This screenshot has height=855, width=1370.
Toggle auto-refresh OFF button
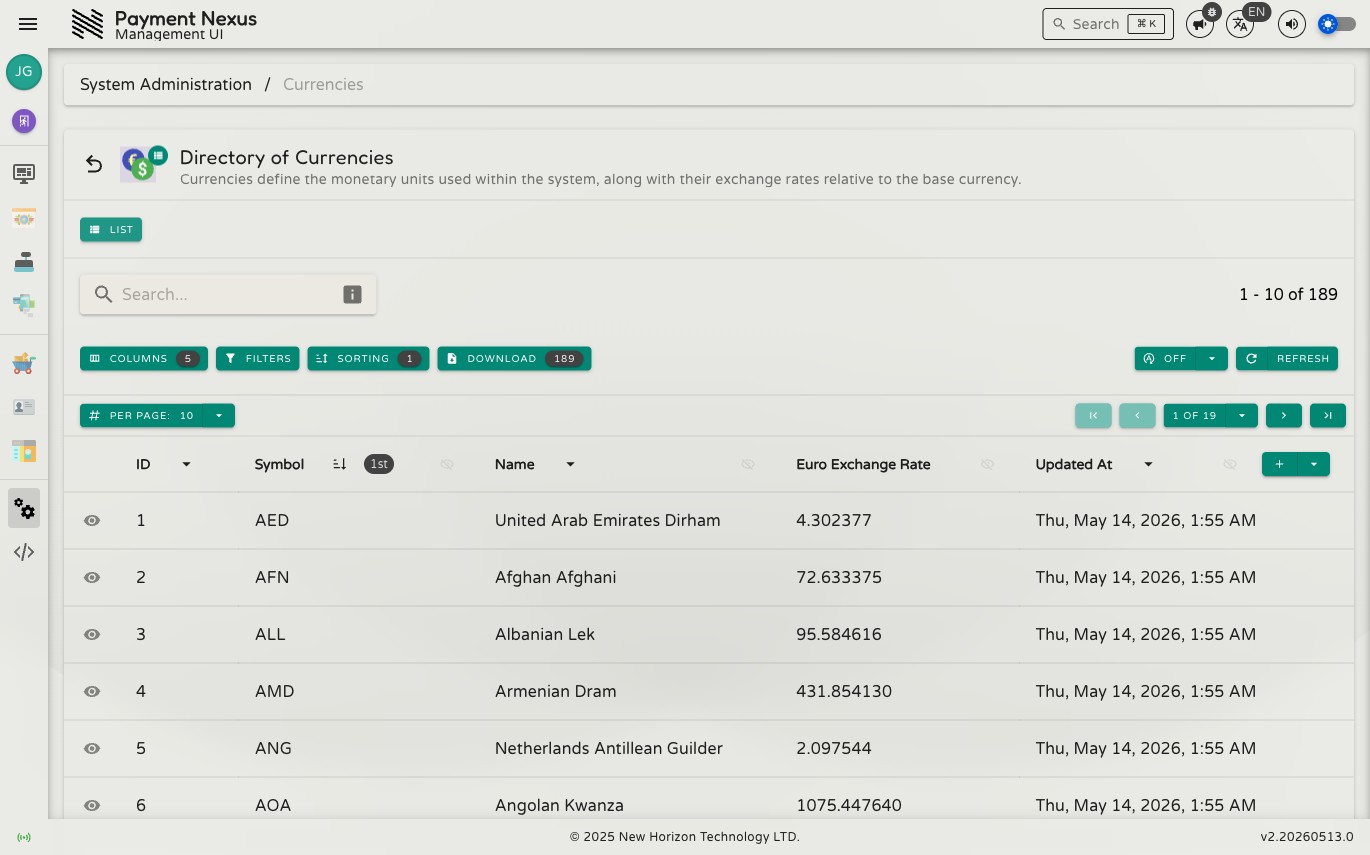click(x=1166, y=358)
